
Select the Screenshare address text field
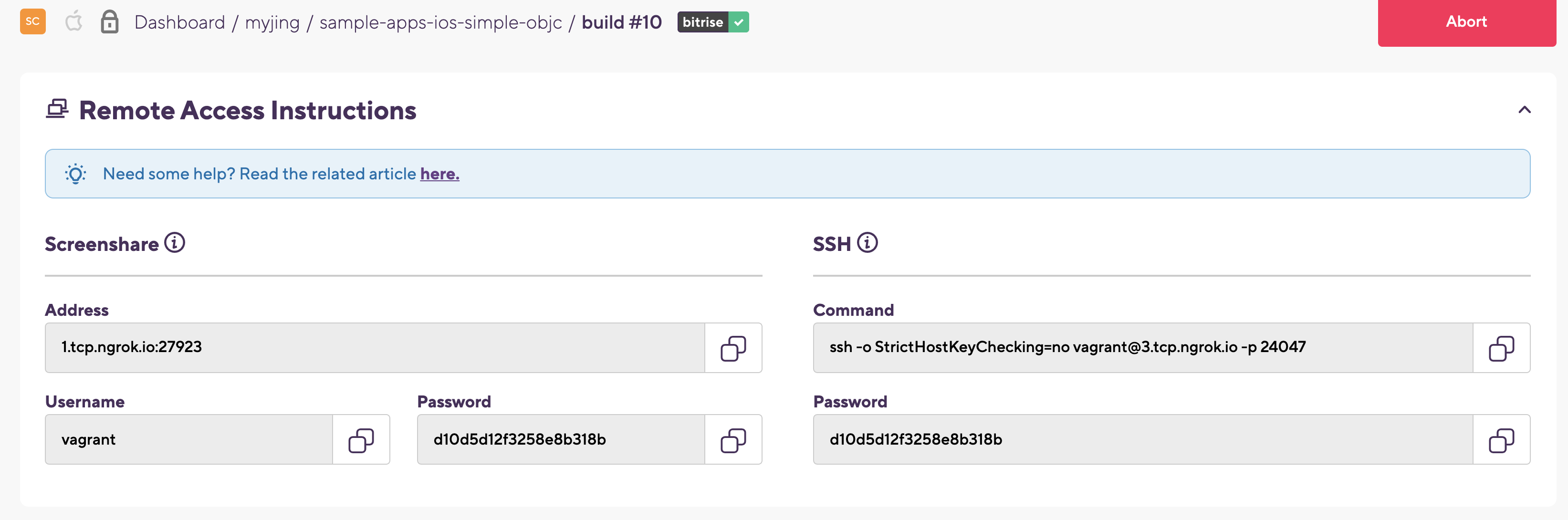click(x=375, y=348)
